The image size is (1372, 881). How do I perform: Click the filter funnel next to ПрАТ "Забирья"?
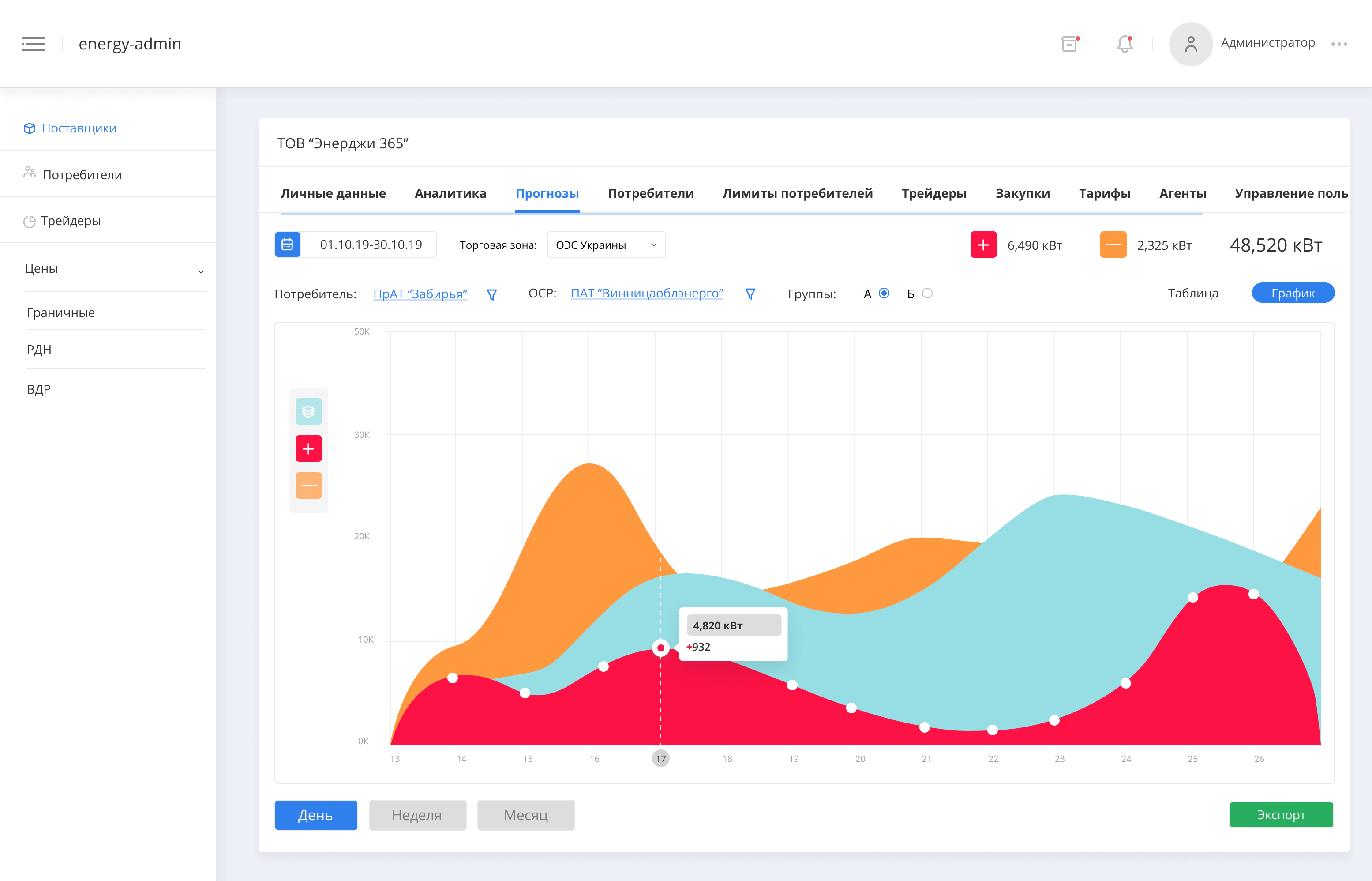491,294
